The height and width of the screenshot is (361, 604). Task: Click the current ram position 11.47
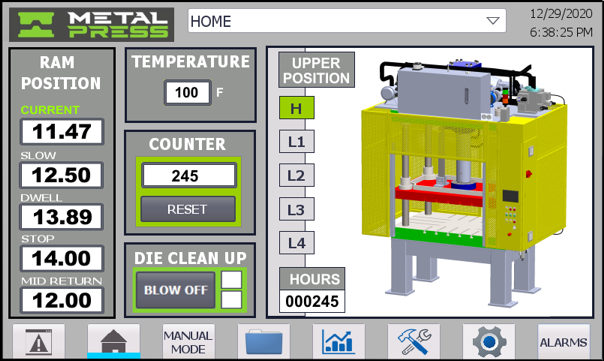click(x=62, y=131)
